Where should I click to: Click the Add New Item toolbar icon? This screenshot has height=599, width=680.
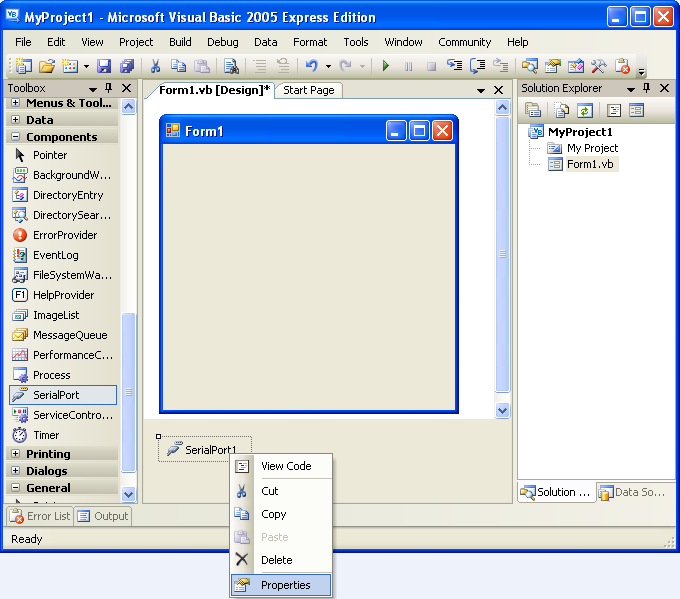(x=70, y=66)
